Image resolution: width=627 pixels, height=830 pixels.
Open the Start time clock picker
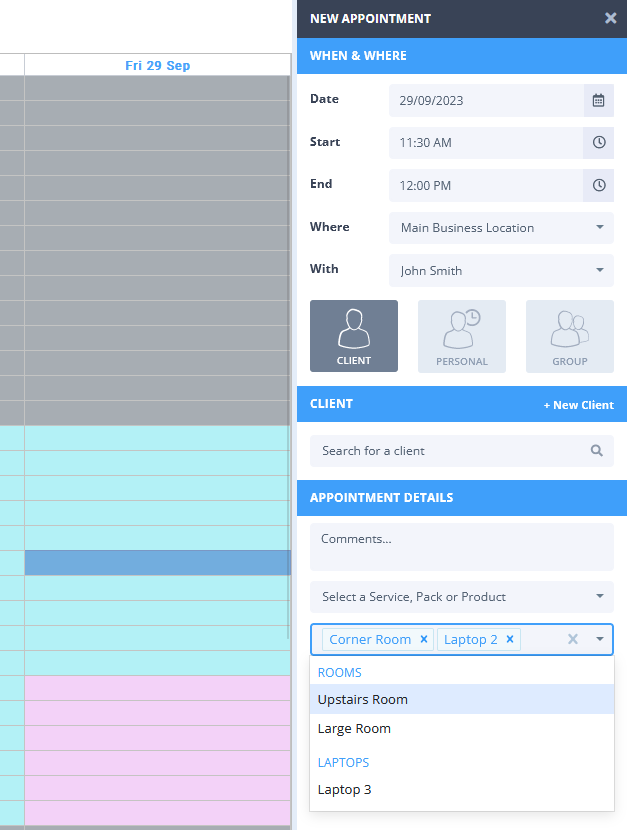(x=598, y=142)
